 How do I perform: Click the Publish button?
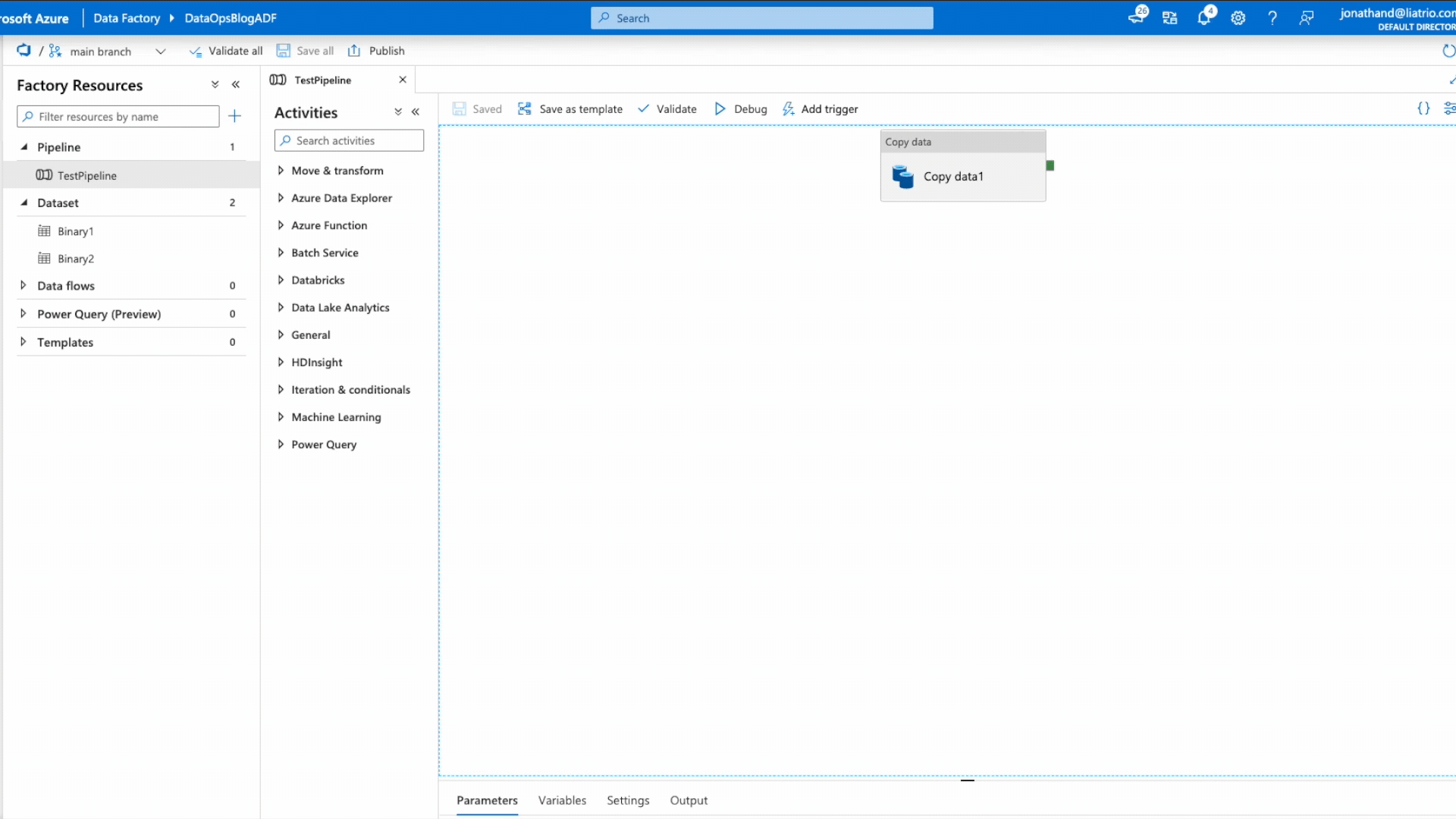pyautogui.click(x=376, y=51)
